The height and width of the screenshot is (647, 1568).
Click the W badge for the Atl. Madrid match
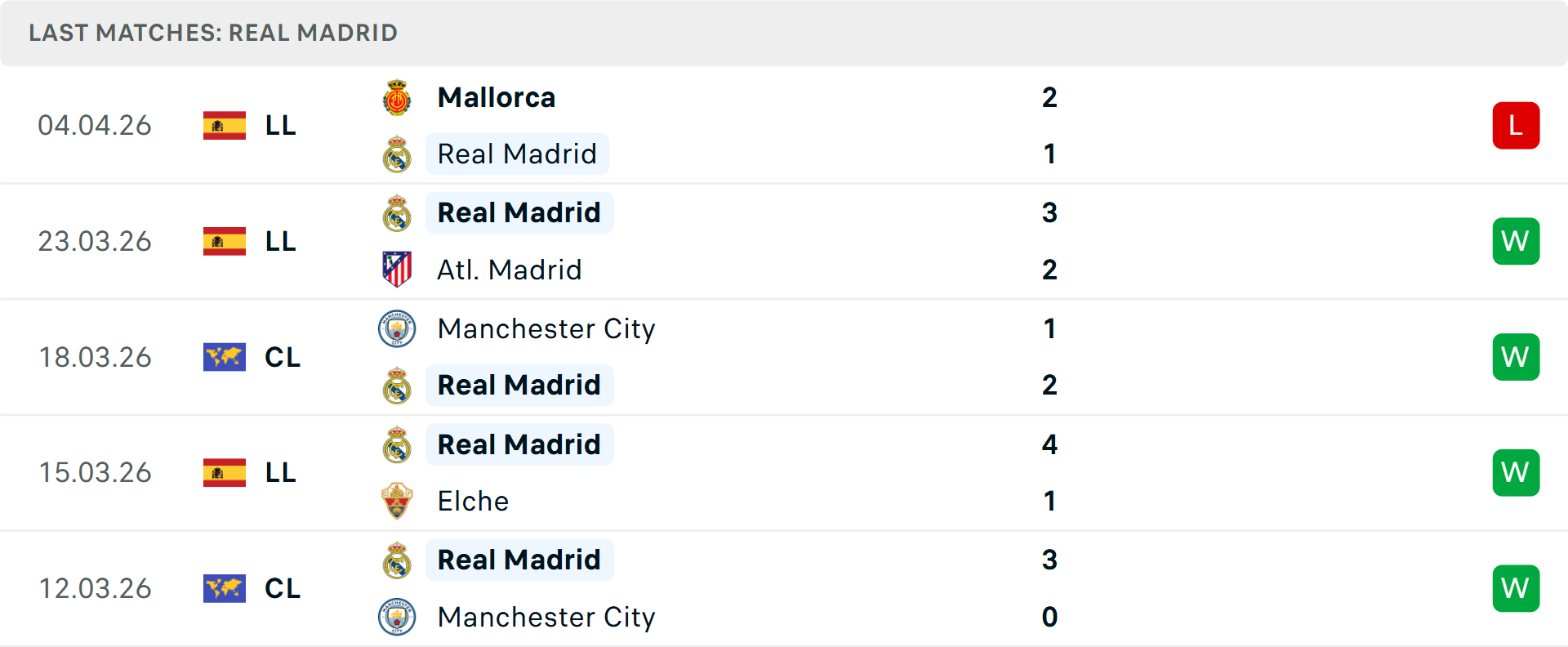tap(1516, 241)
